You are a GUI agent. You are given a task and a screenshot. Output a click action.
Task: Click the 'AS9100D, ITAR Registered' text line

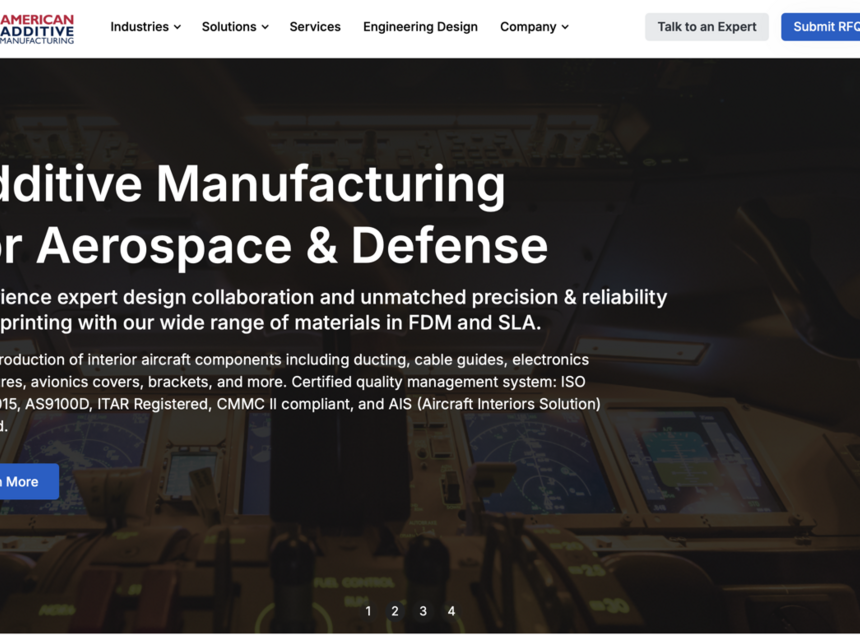(x=300, y=404)
